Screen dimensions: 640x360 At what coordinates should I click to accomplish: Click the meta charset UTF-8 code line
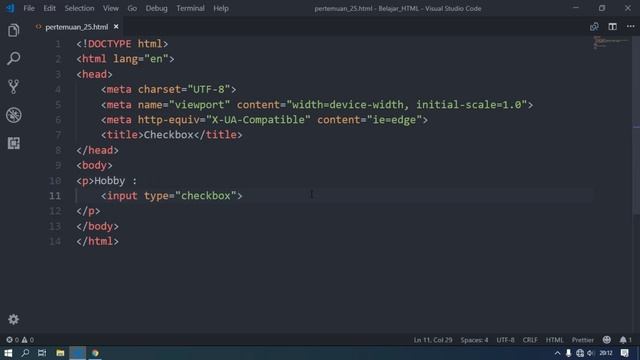click(x=169, y=89)
